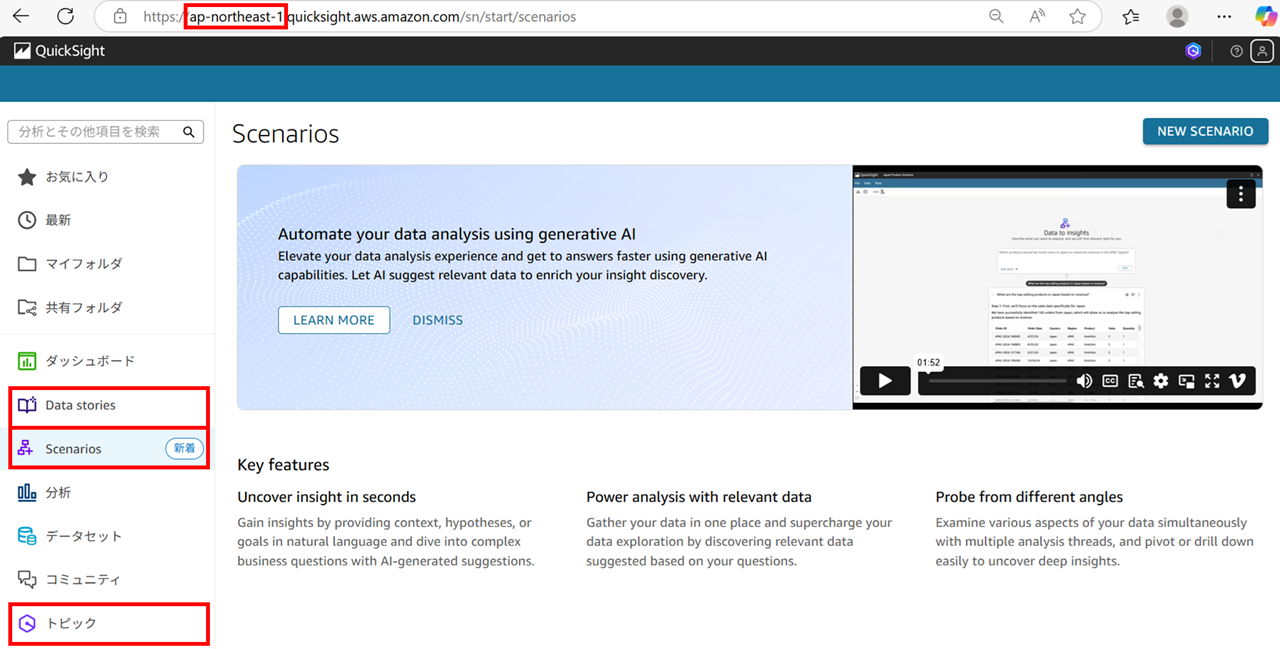Mute the video with the speaker icon

pos(1084,381)
